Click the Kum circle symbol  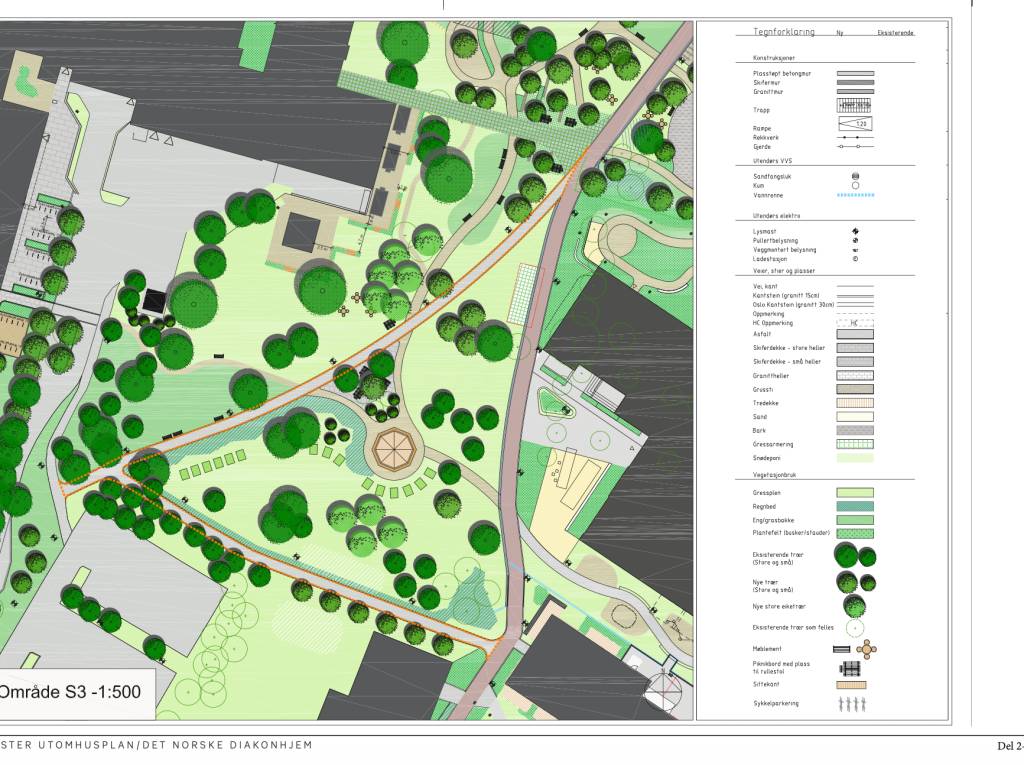(x=855, y=185)
